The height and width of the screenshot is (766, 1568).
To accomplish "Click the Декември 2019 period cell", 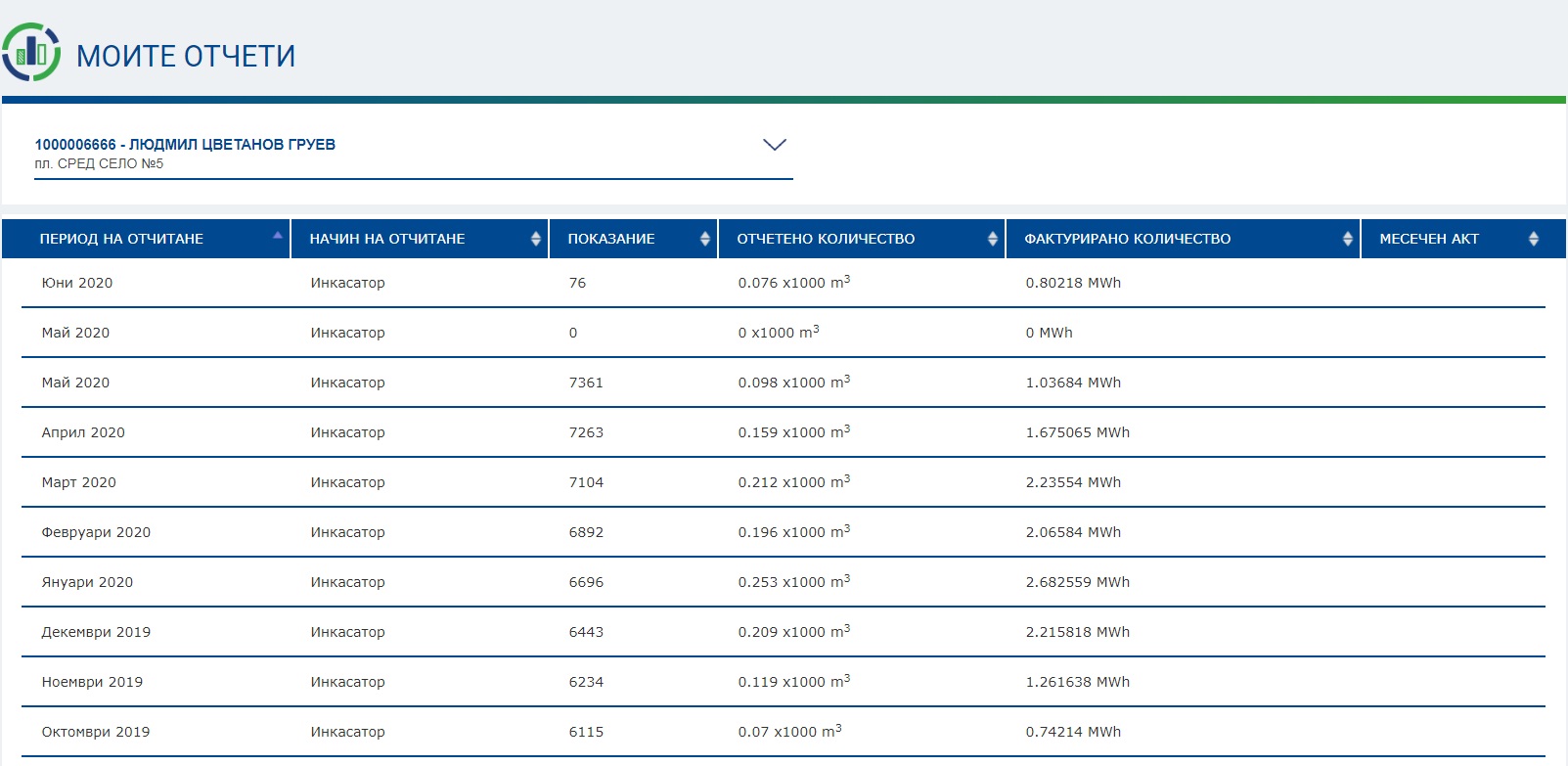I will 96,632.
